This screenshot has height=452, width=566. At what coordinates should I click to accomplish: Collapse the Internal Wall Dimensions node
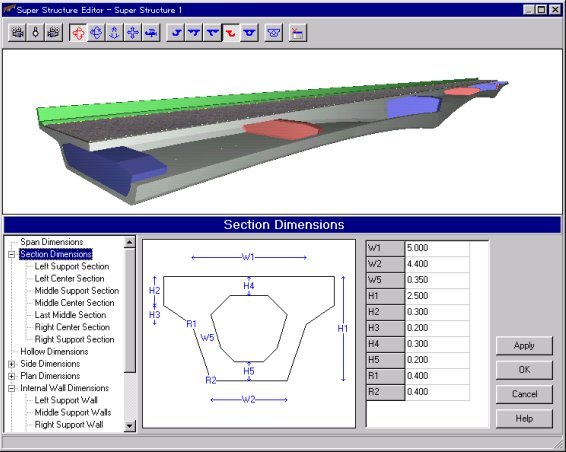point(12,388)
